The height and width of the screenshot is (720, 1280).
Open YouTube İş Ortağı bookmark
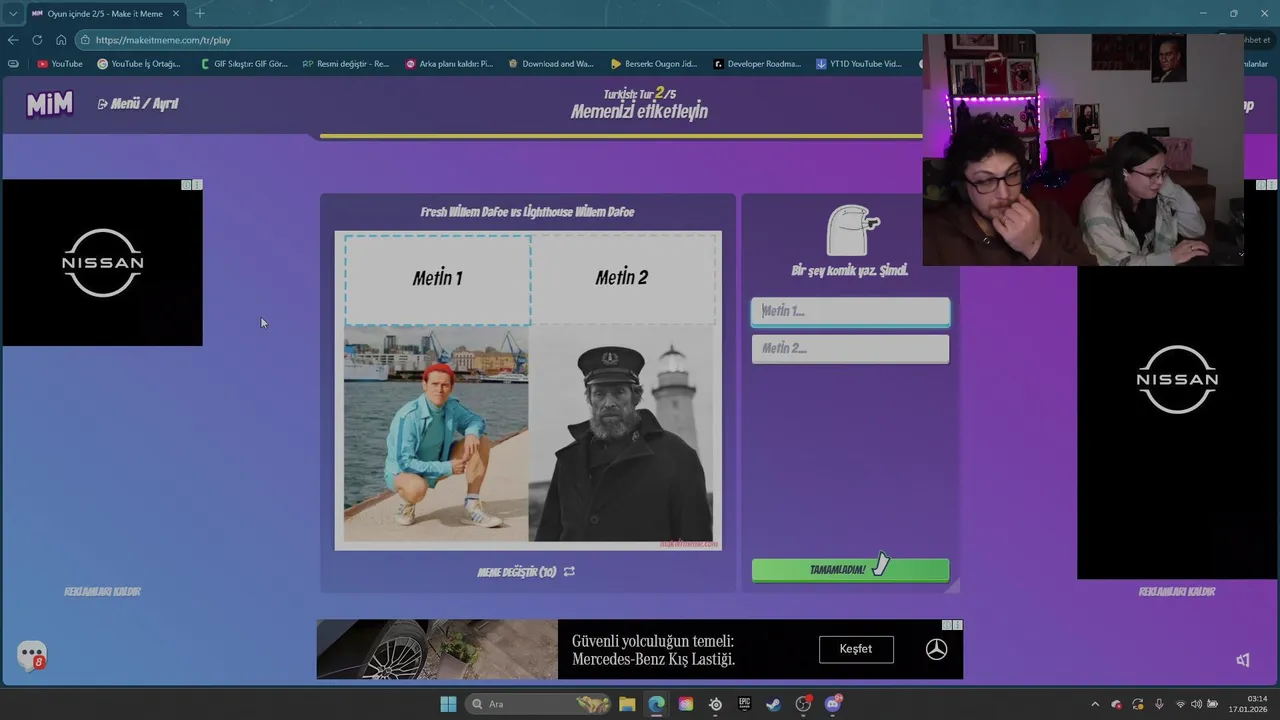click(x=139, y=64)
